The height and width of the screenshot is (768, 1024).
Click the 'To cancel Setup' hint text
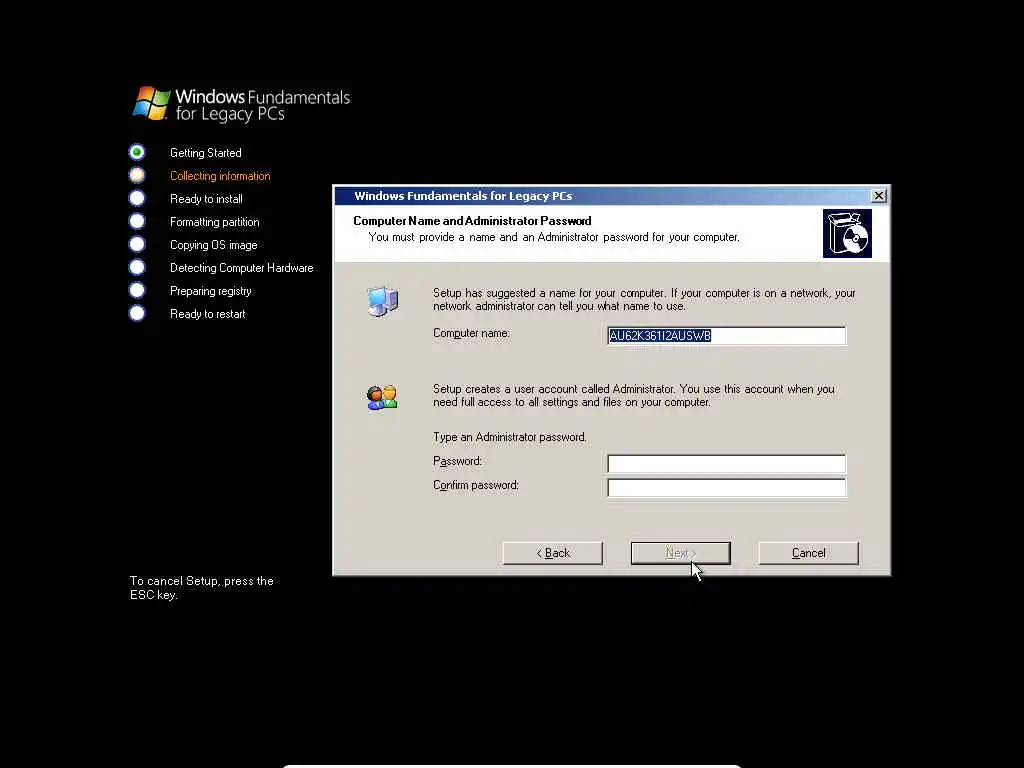202,588
